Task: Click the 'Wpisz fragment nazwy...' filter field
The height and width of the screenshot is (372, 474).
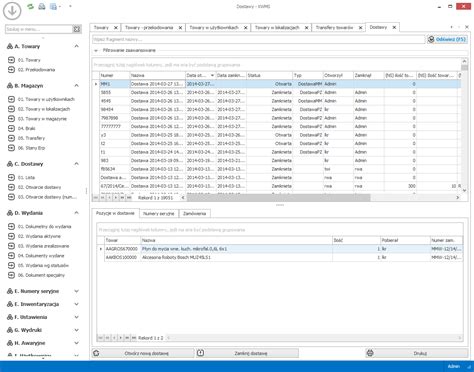Action: pos(258,39)
